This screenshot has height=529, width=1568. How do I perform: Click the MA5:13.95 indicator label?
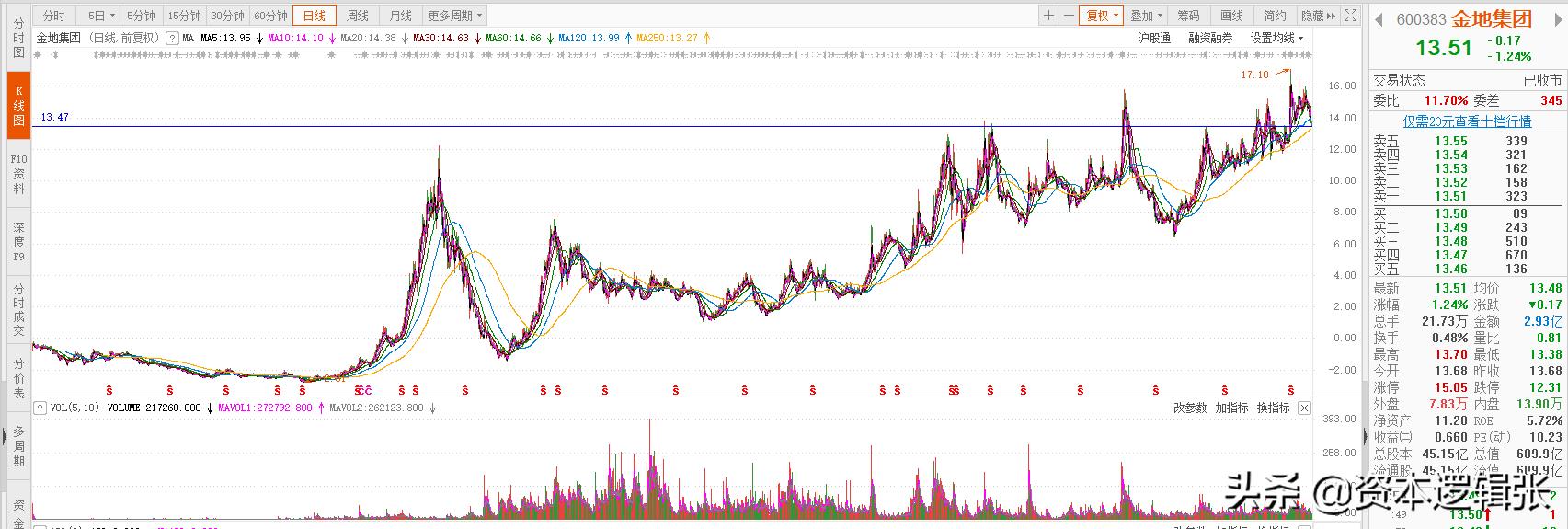point(225,39)
